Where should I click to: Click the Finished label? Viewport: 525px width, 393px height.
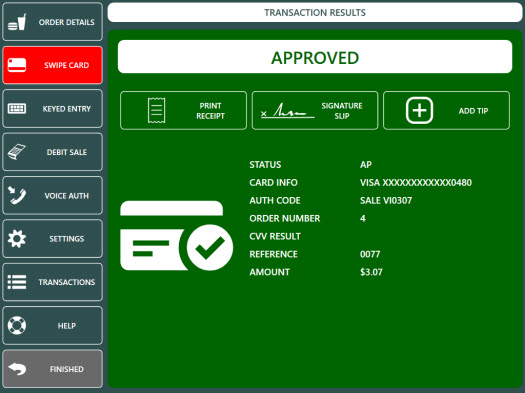pos(67,369)
